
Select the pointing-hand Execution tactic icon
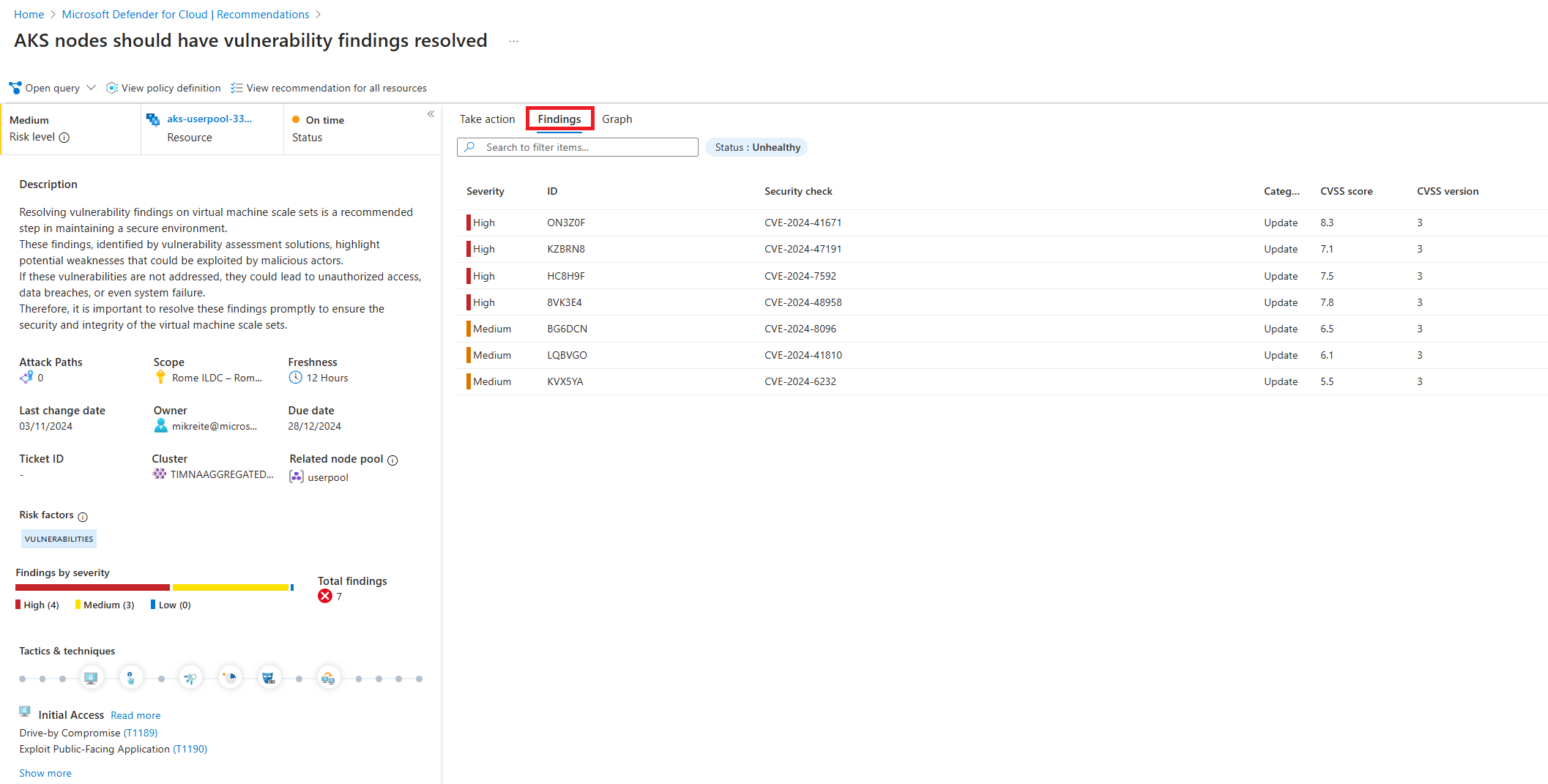[130, 678]
